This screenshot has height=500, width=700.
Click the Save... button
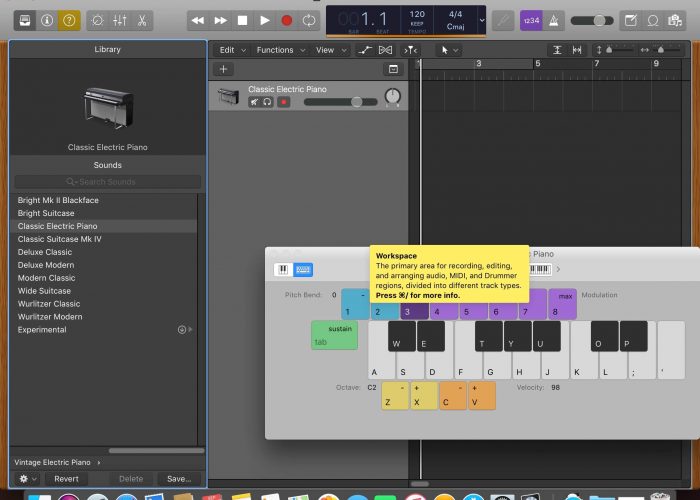click(x=179, y=479)
